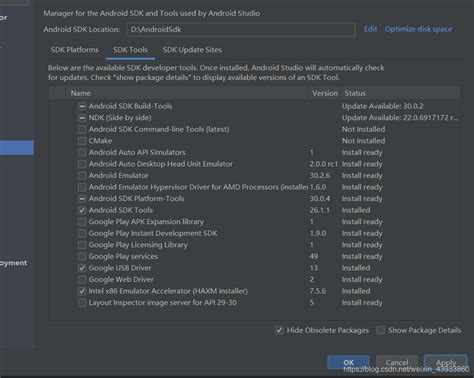This screenshot has width=474, height=378.
Task: Check Android Emulator Hypervisor Driver for AMD
Action: (82, 187)
